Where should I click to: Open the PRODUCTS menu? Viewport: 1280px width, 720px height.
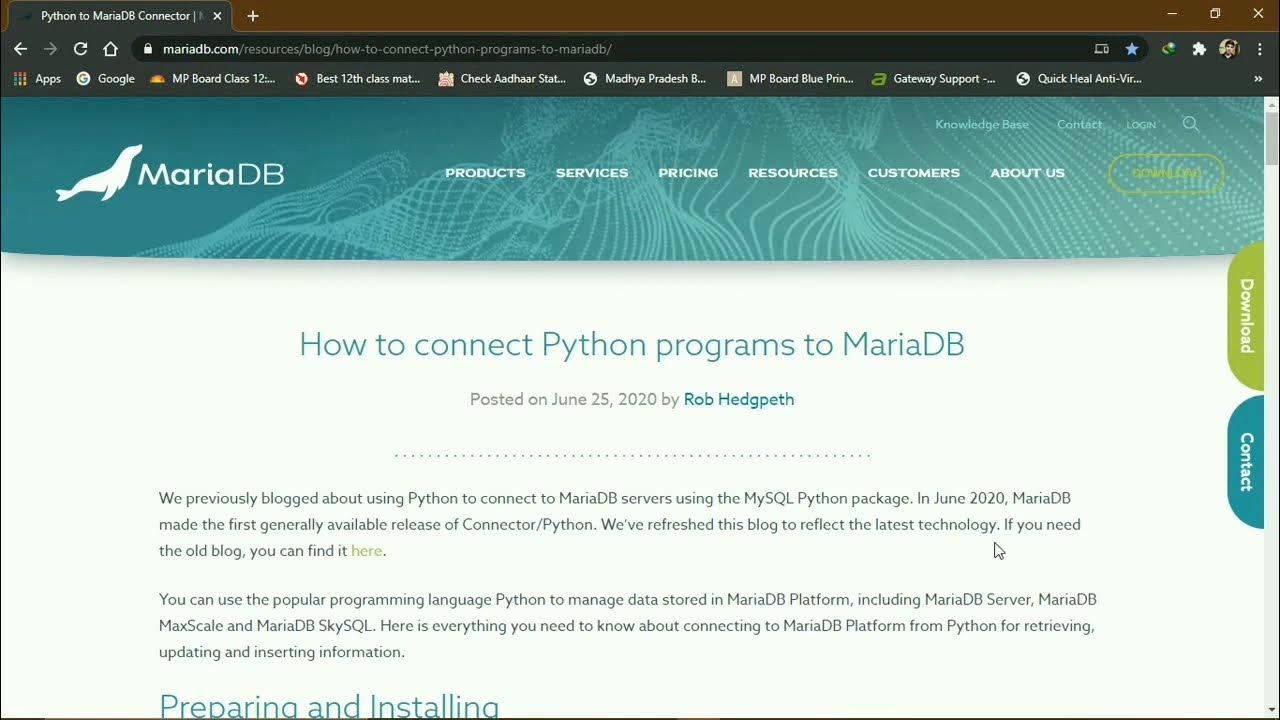pos(485,173)
